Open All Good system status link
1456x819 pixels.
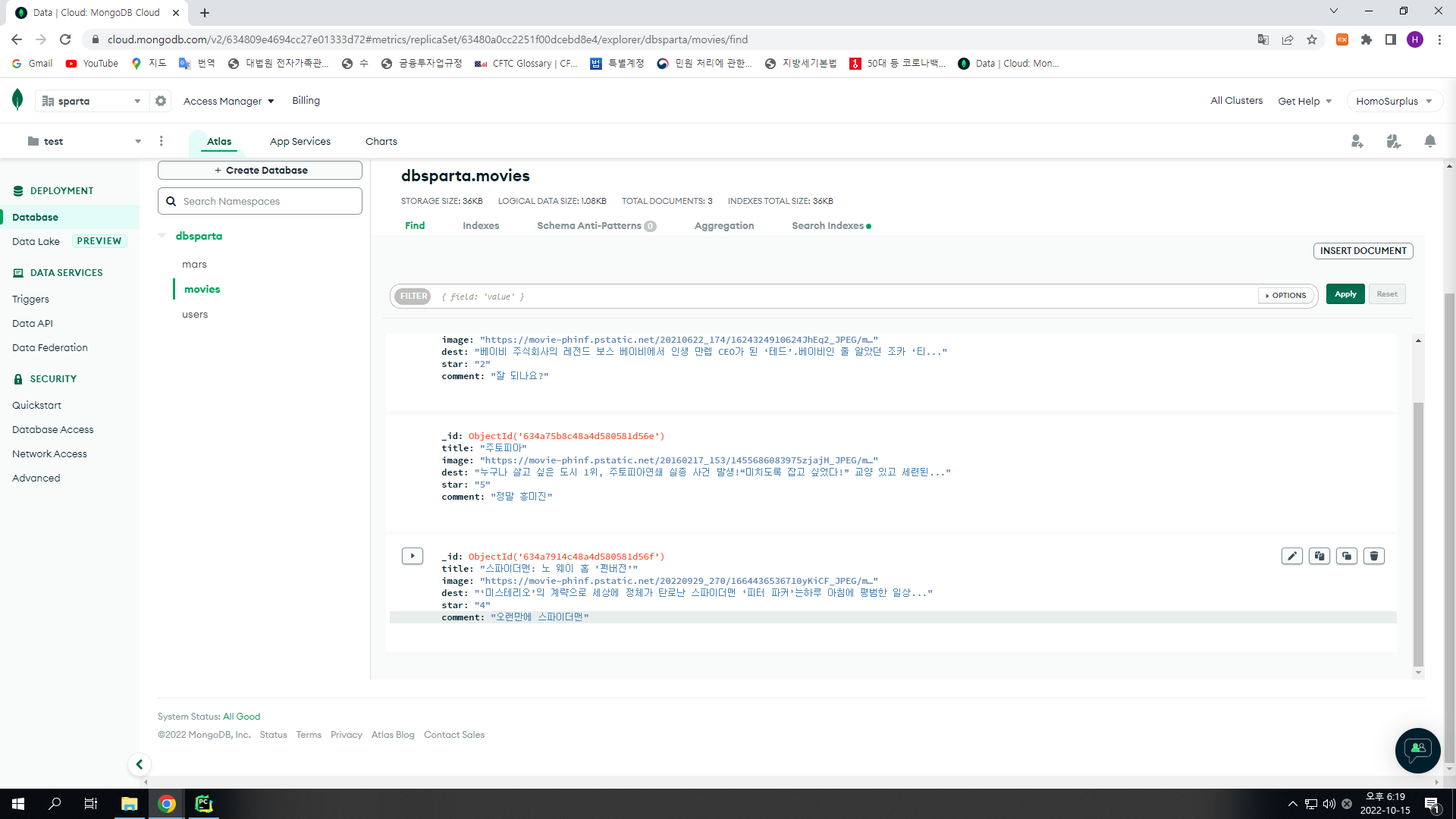coord(241,716)
